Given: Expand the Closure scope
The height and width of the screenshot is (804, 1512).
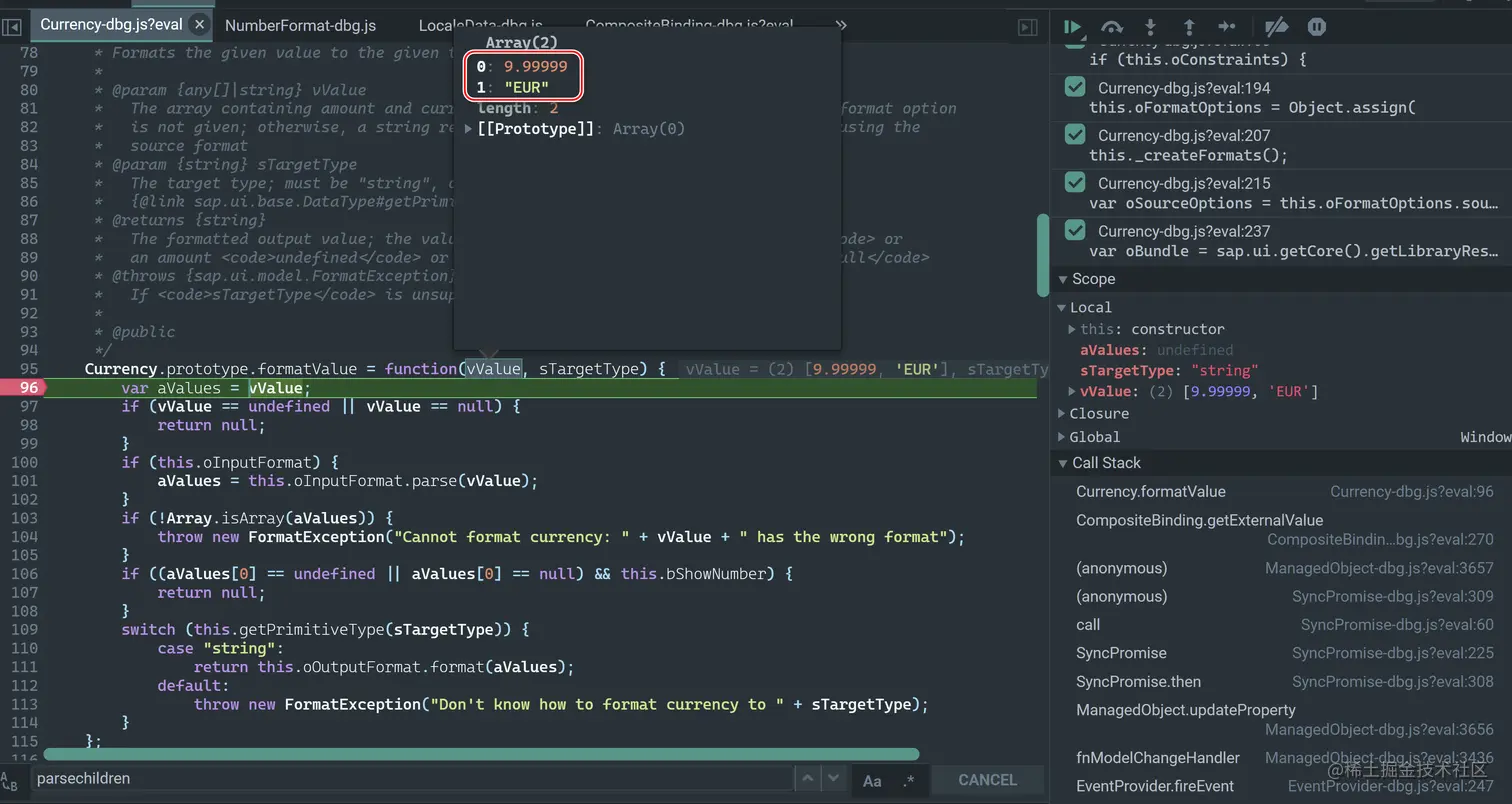Looking at the screenshot, I should [1063, 413].
